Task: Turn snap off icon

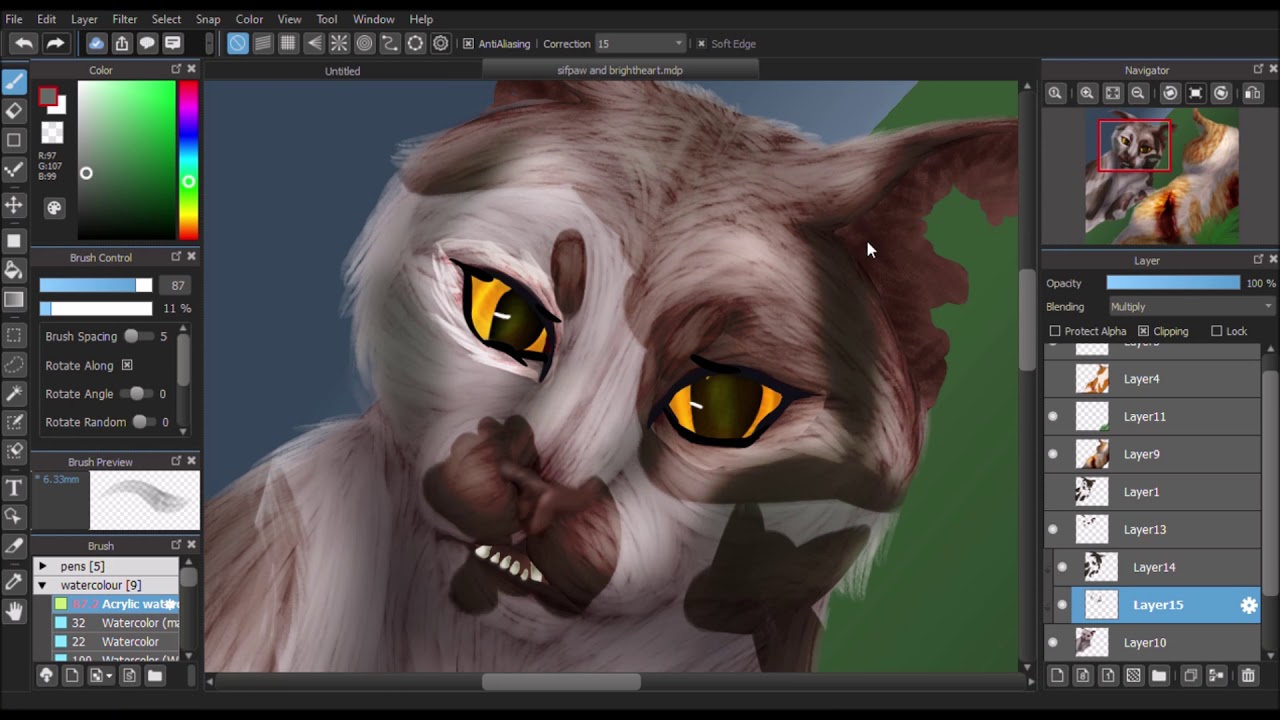Action: pos(237,43)
